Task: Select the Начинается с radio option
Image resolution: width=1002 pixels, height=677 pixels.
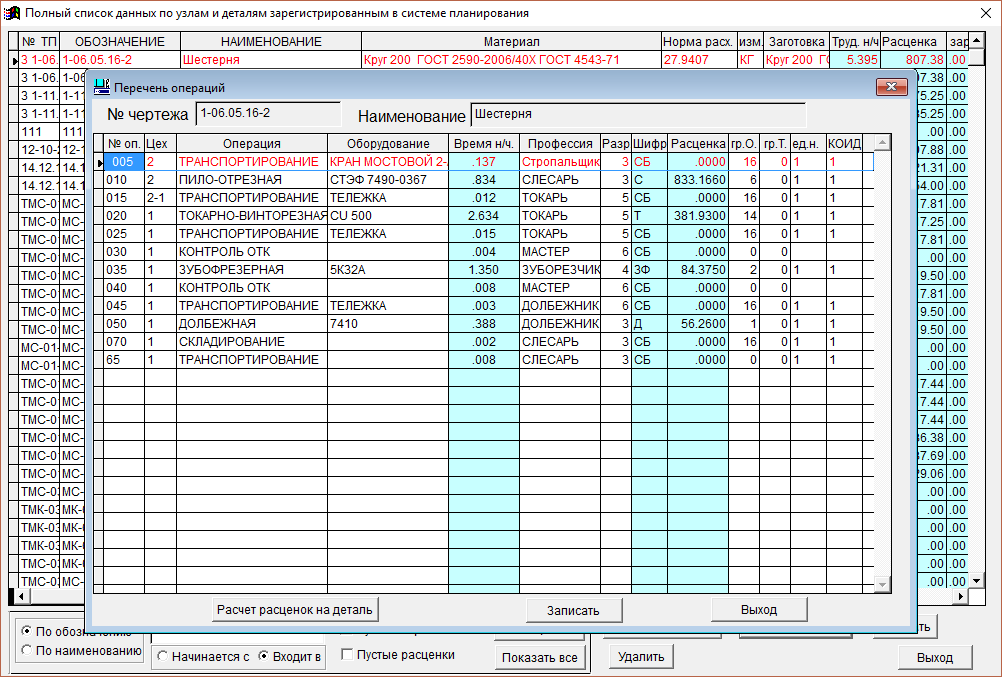Action: tap(163, 657)
